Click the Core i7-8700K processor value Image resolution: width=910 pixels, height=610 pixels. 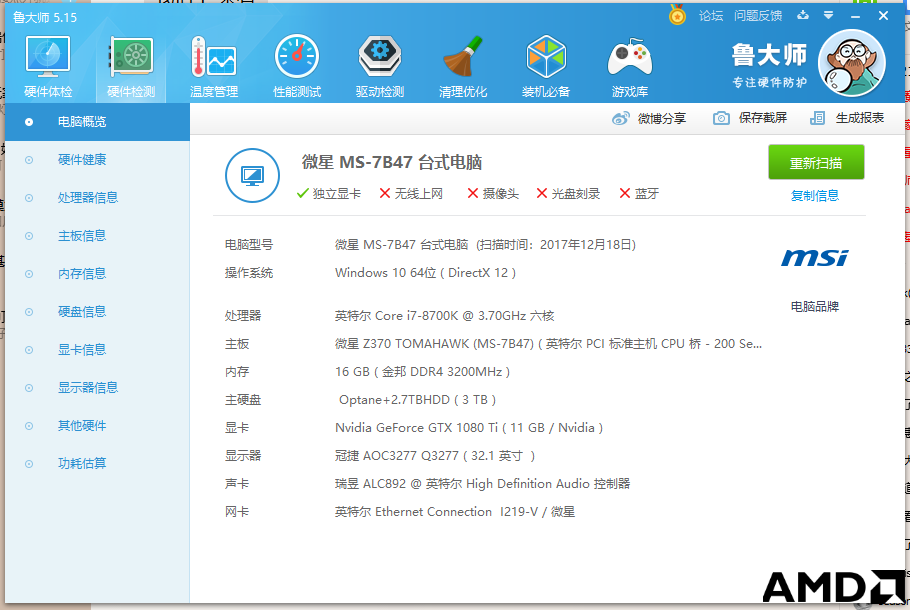coord(445,316)
